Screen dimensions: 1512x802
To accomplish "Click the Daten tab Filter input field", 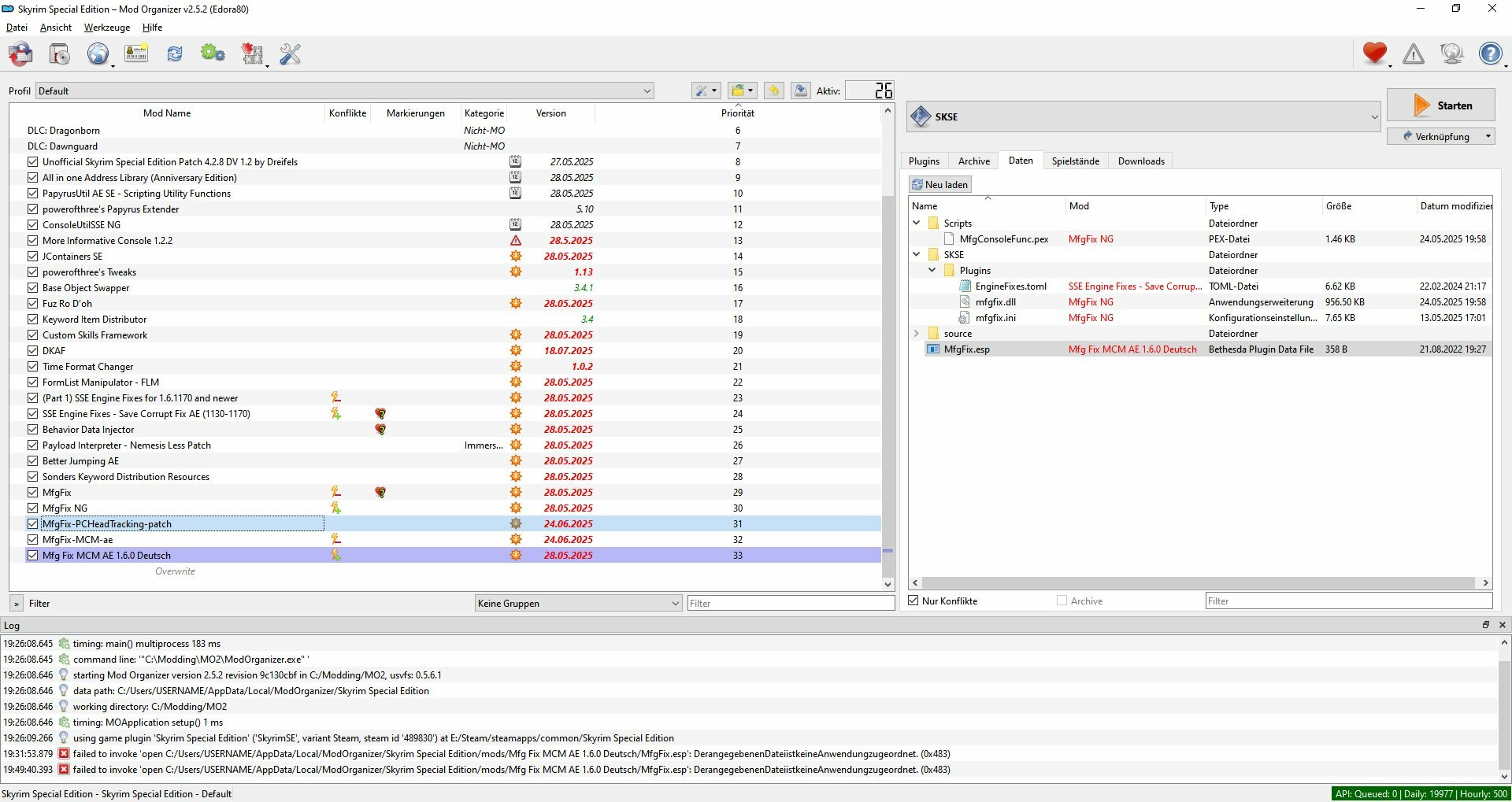I will pos(1348,601).
